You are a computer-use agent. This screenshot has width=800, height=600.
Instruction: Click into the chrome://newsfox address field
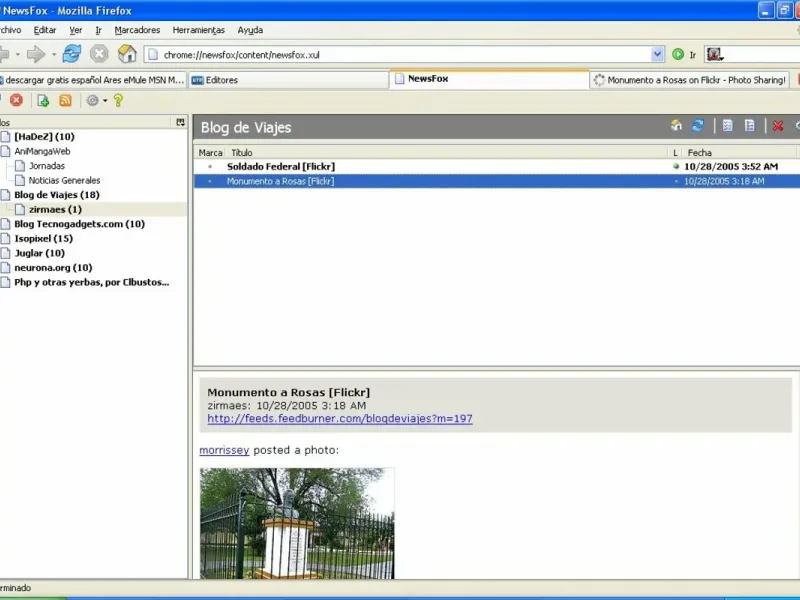point(403,55)
